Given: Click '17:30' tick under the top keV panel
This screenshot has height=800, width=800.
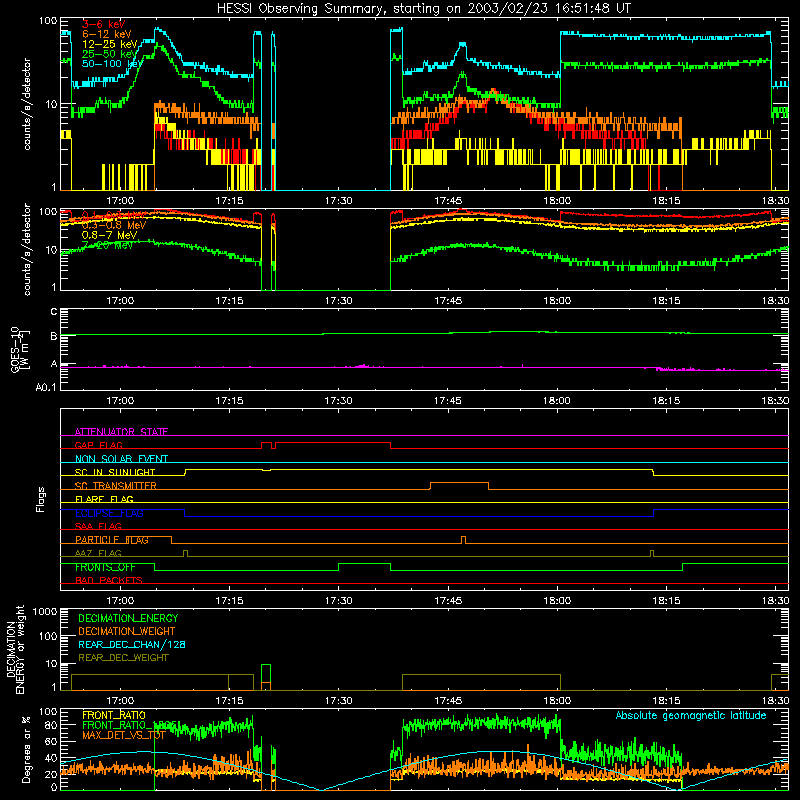Looking at the screenshot, I should (338, 201).
